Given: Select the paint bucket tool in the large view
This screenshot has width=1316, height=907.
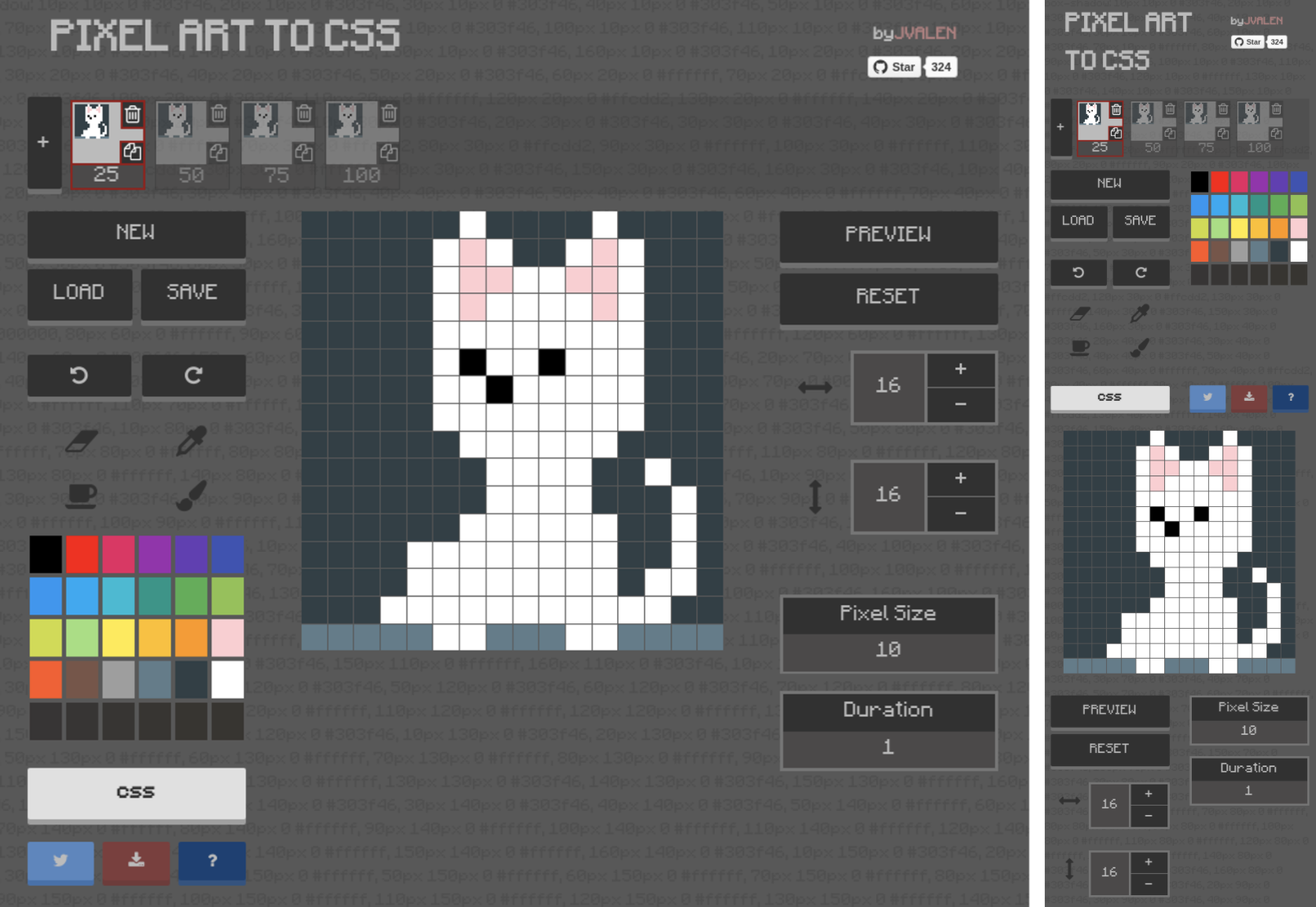Looking at the screenshot, I should click(x=81, y=495).
